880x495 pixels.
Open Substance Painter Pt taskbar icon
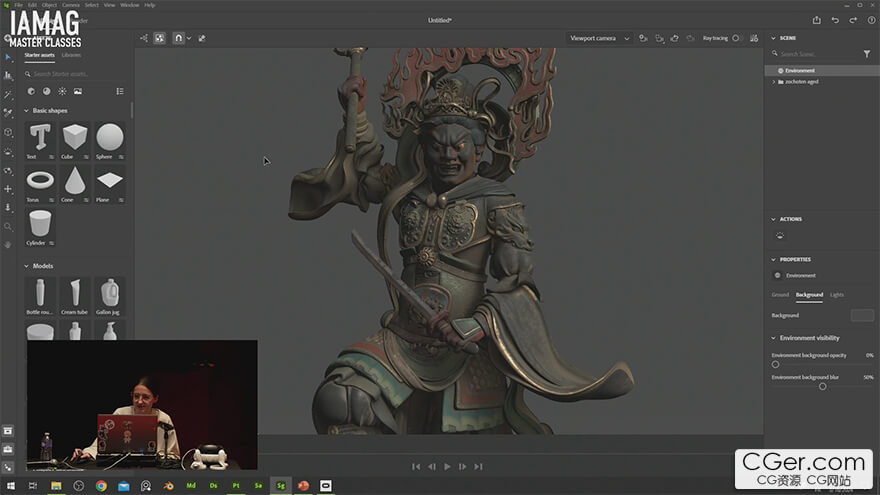pos(236,485)
